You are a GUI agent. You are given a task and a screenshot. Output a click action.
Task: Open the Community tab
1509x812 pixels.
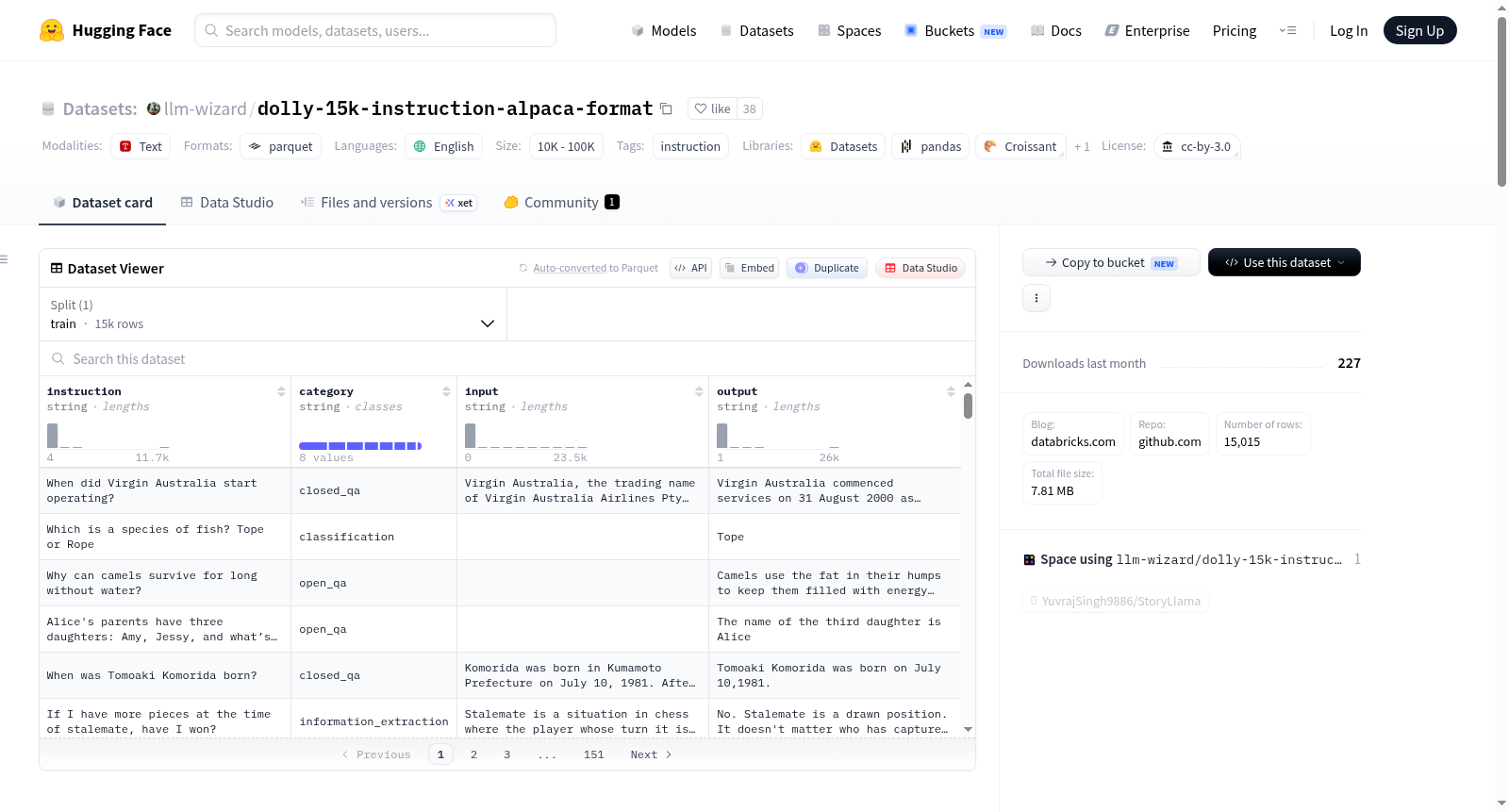pyautogui.click(x=561, y=202)
